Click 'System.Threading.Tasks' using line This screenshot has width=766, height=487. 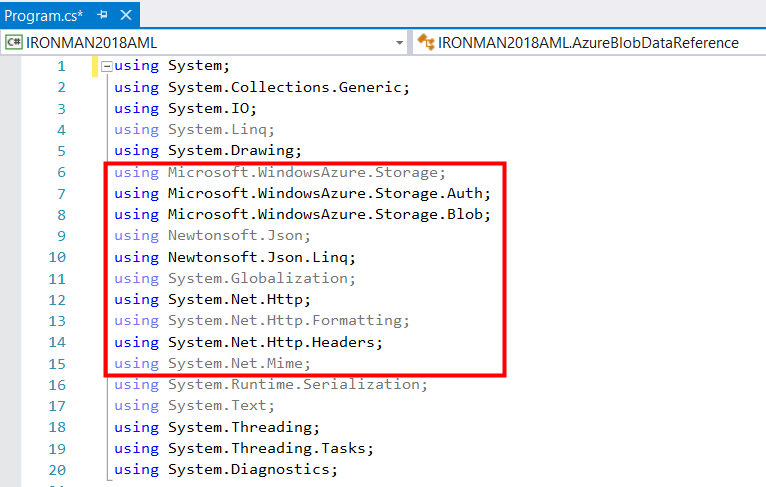[244, 448]
